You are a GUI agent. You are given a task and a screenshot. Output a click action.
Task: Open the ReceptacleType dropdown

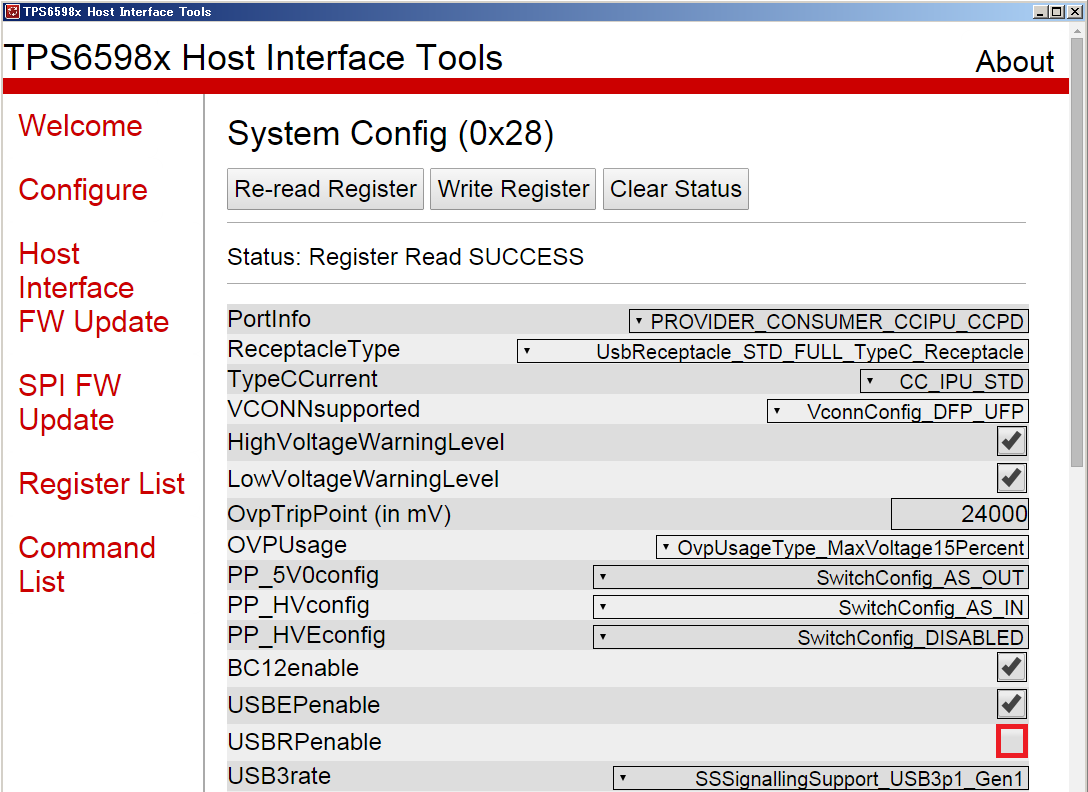(x=772, y=351)
